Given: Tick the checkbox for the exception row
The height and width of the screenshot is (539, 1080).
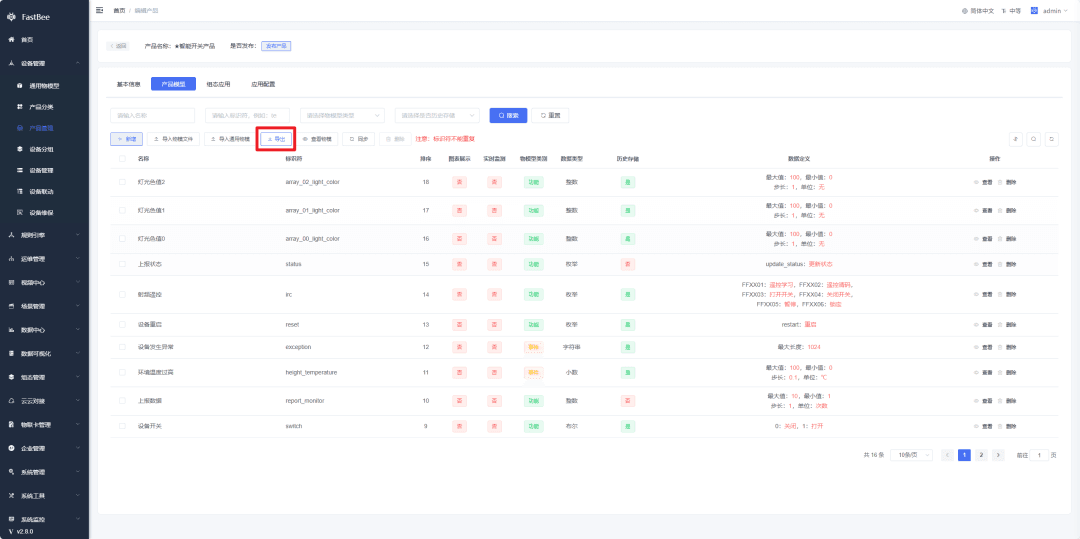Looking at the screenshot, I should (122, 346).
